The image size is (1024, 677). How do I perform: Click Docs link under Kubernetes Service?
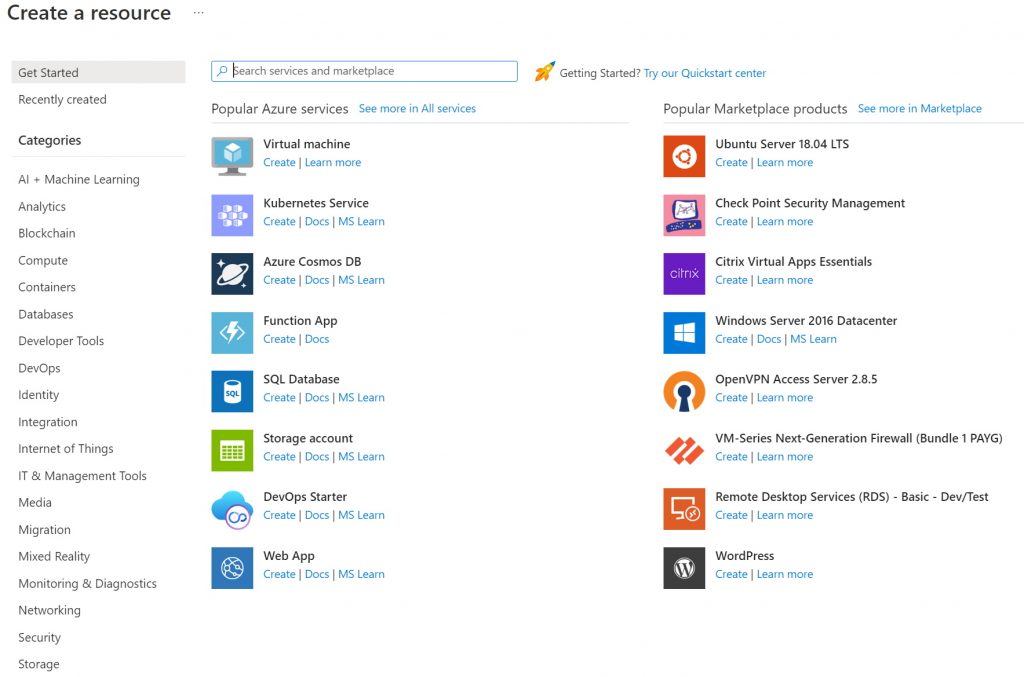317,221
